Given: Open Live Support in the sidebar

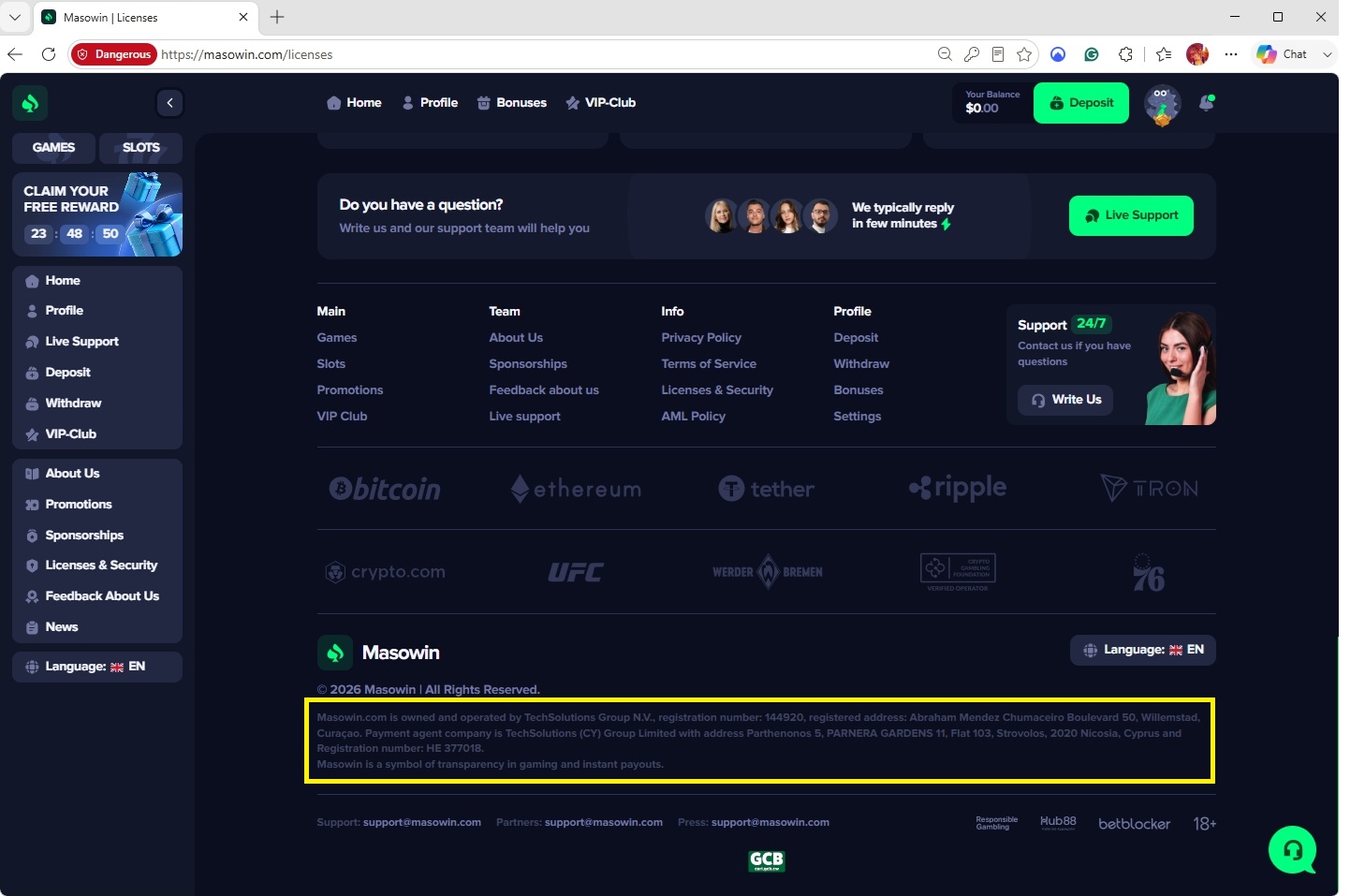Looking at the screenshot, I should pos(97,342).
